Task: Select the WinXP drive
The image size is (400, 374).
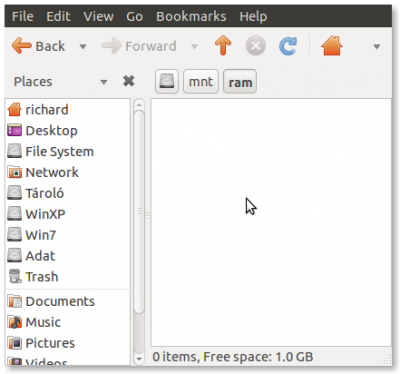Action: coord(68,214)
